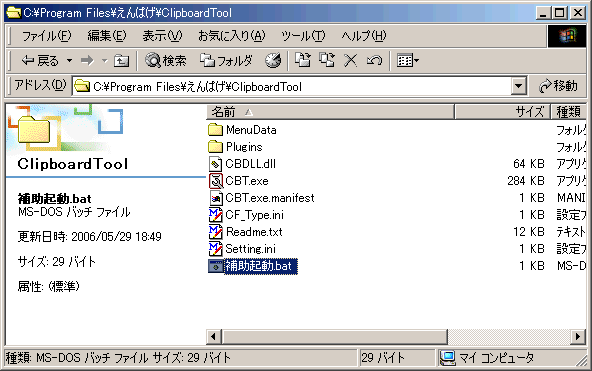Viewport: 592px width, 371px height.
Task: Select the CBT.exe application icon
Action: click(215, 181)
